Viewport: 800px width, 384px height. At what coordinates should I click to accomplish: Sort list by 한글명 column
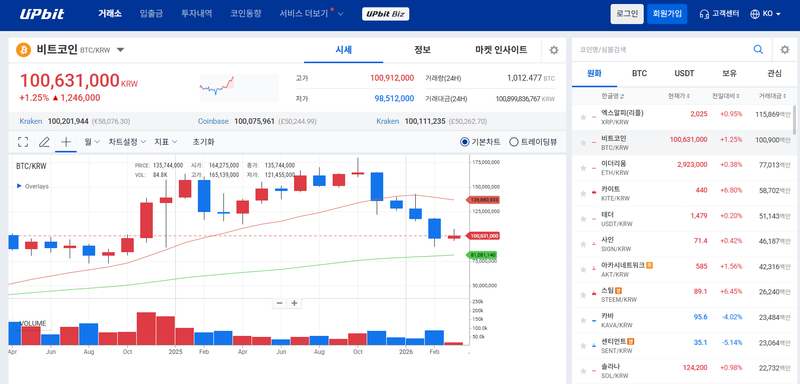point(613,96)
